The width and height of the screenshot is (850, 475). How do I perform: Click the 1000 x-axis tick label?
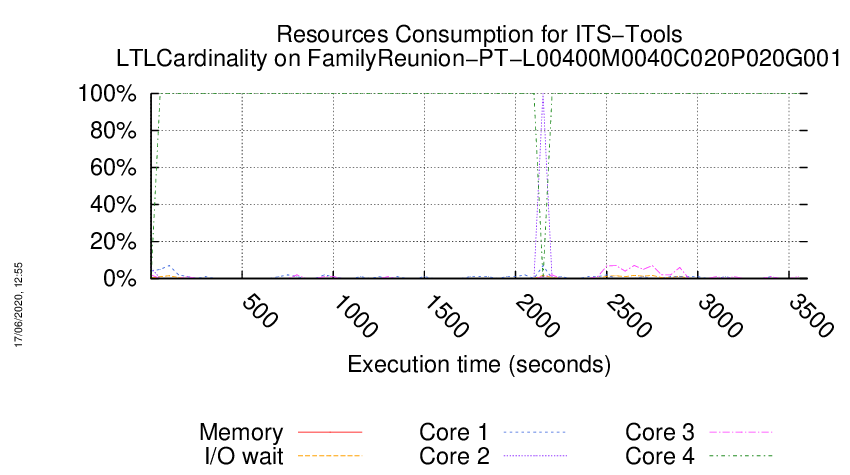(355, 316)
